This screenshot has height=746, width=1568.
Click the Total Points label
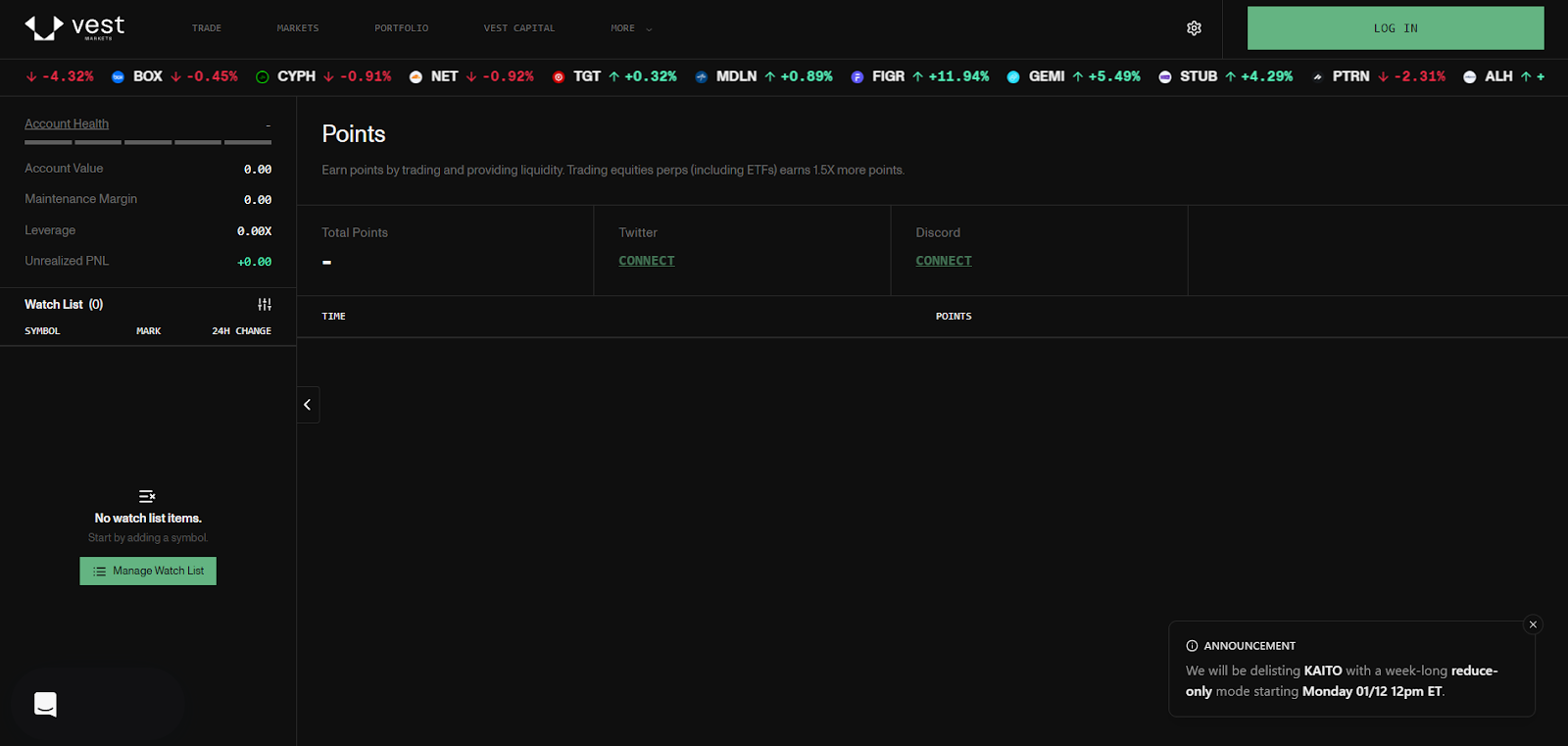(x=355, y=232)
